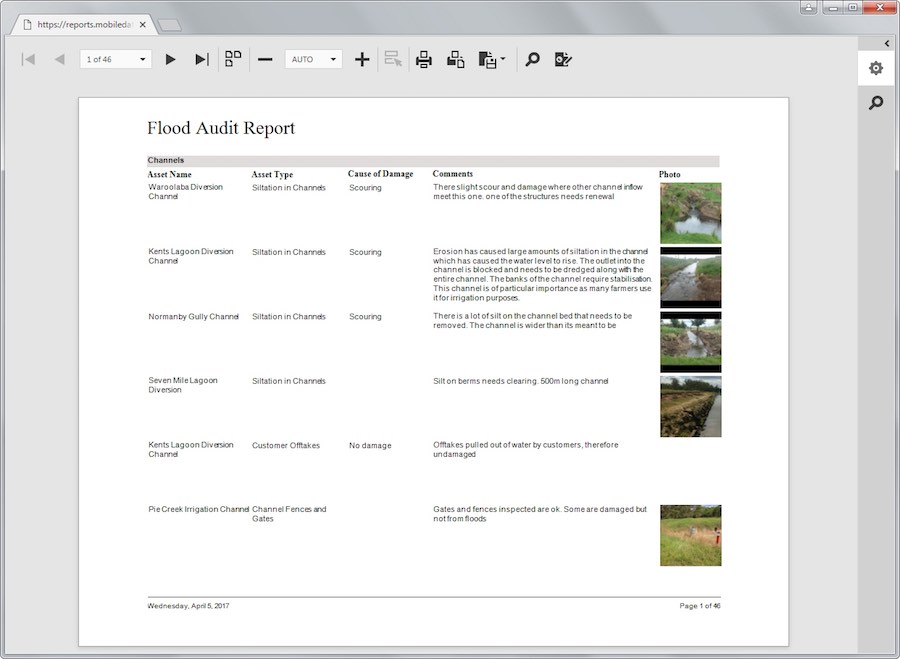The image size is (900, 659).
Task: Click the Page 1 of 46 footer text
Action: 700,606
